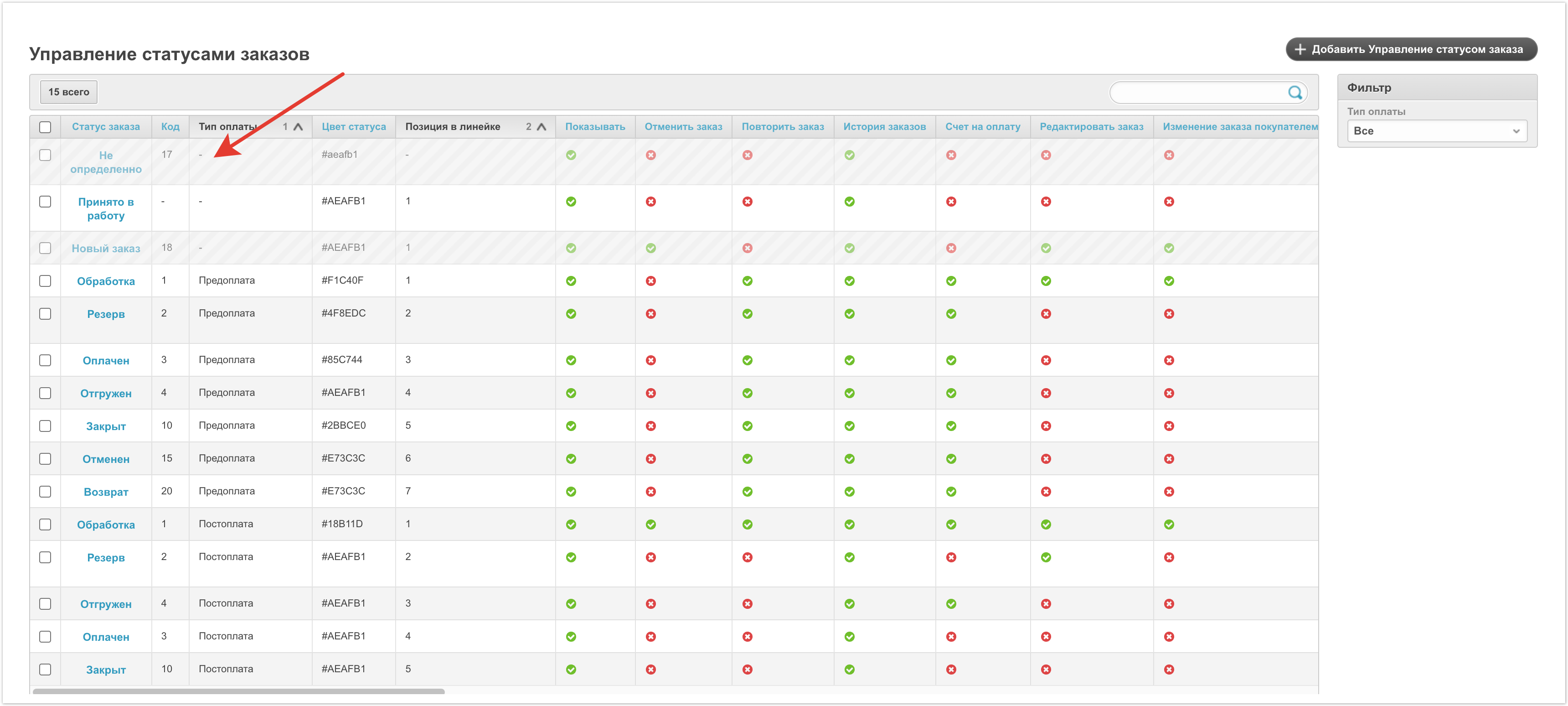Check the select-all header checkbox
The image size is (1568, 706).
[45, 127]
